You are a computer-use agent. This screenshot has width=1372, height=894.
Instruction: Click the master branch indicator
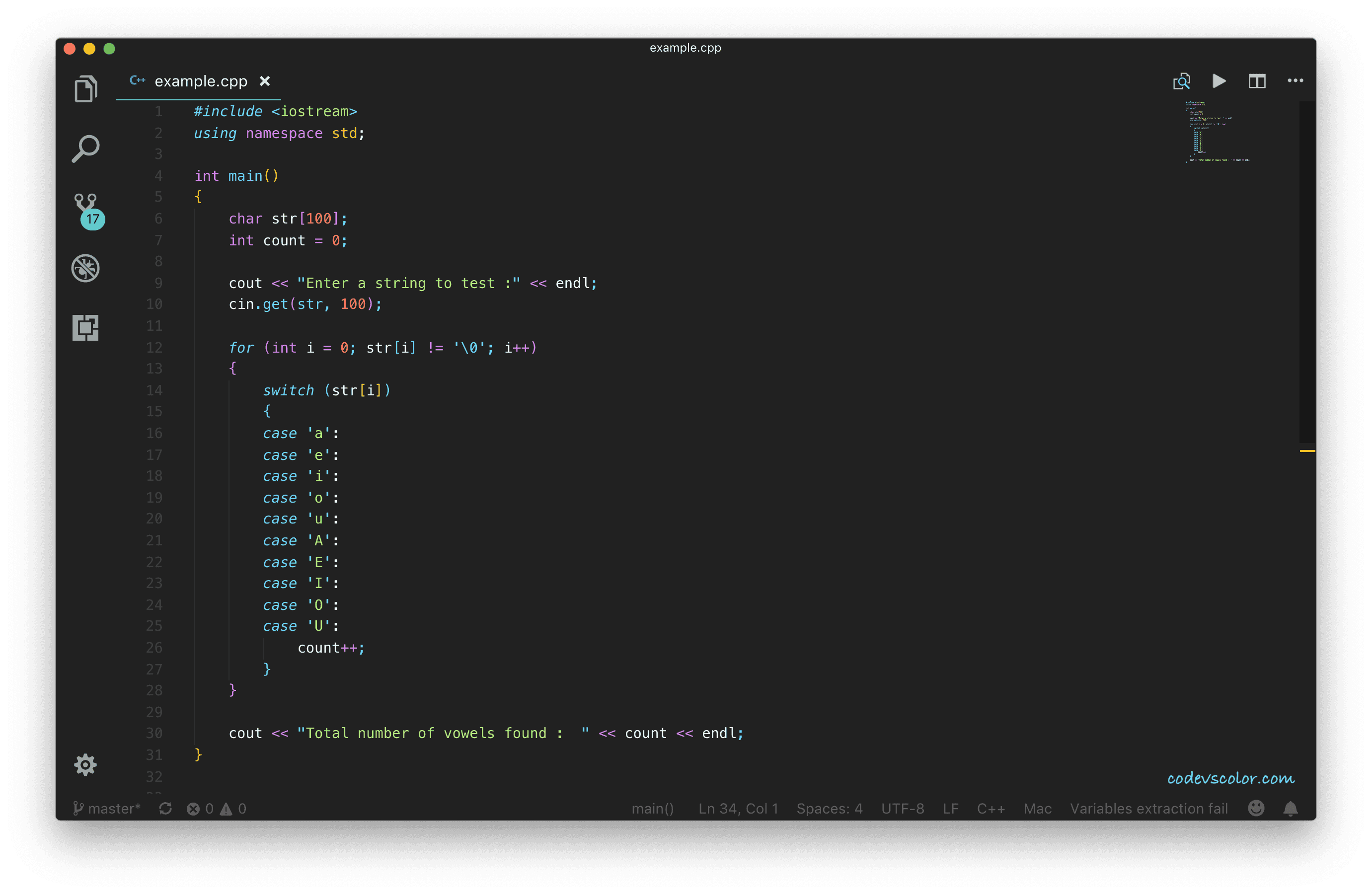coord(107,808)
